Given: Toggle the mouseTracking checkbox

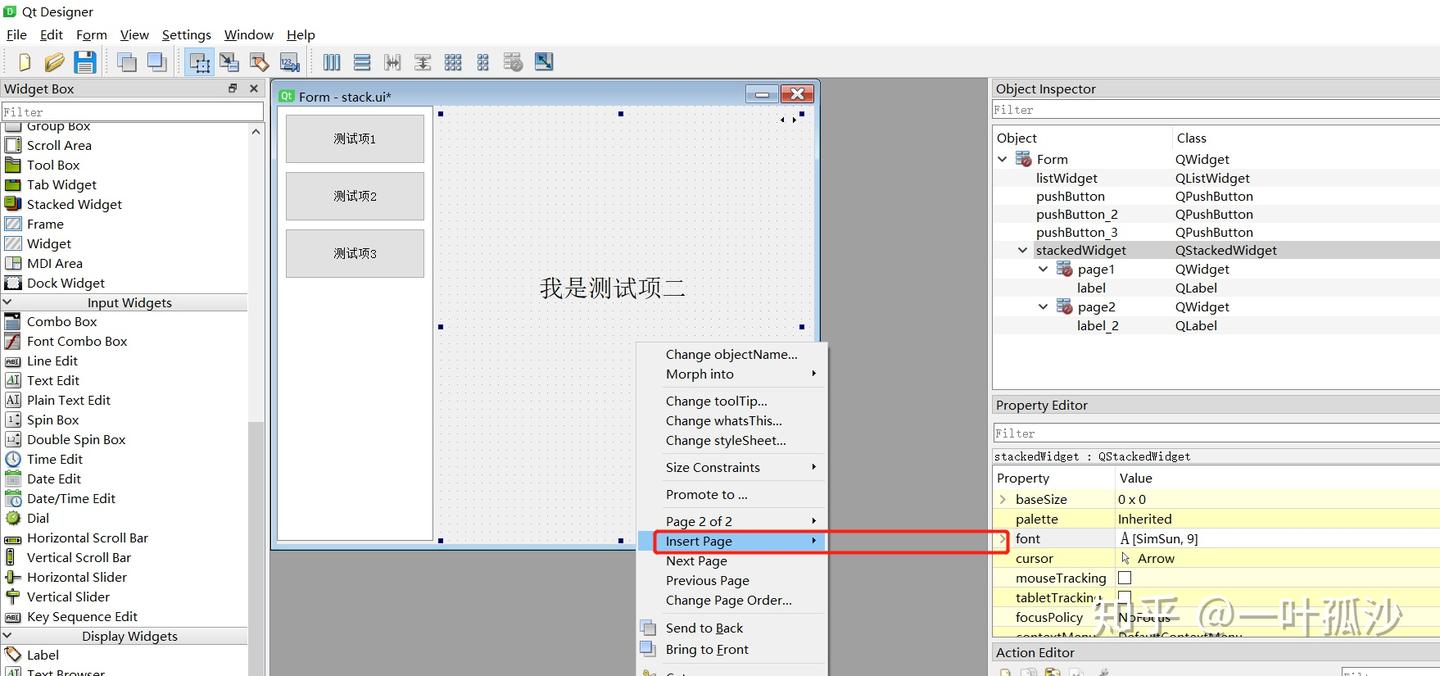Looking at the screenshot, I should [x=1124, y=578].
